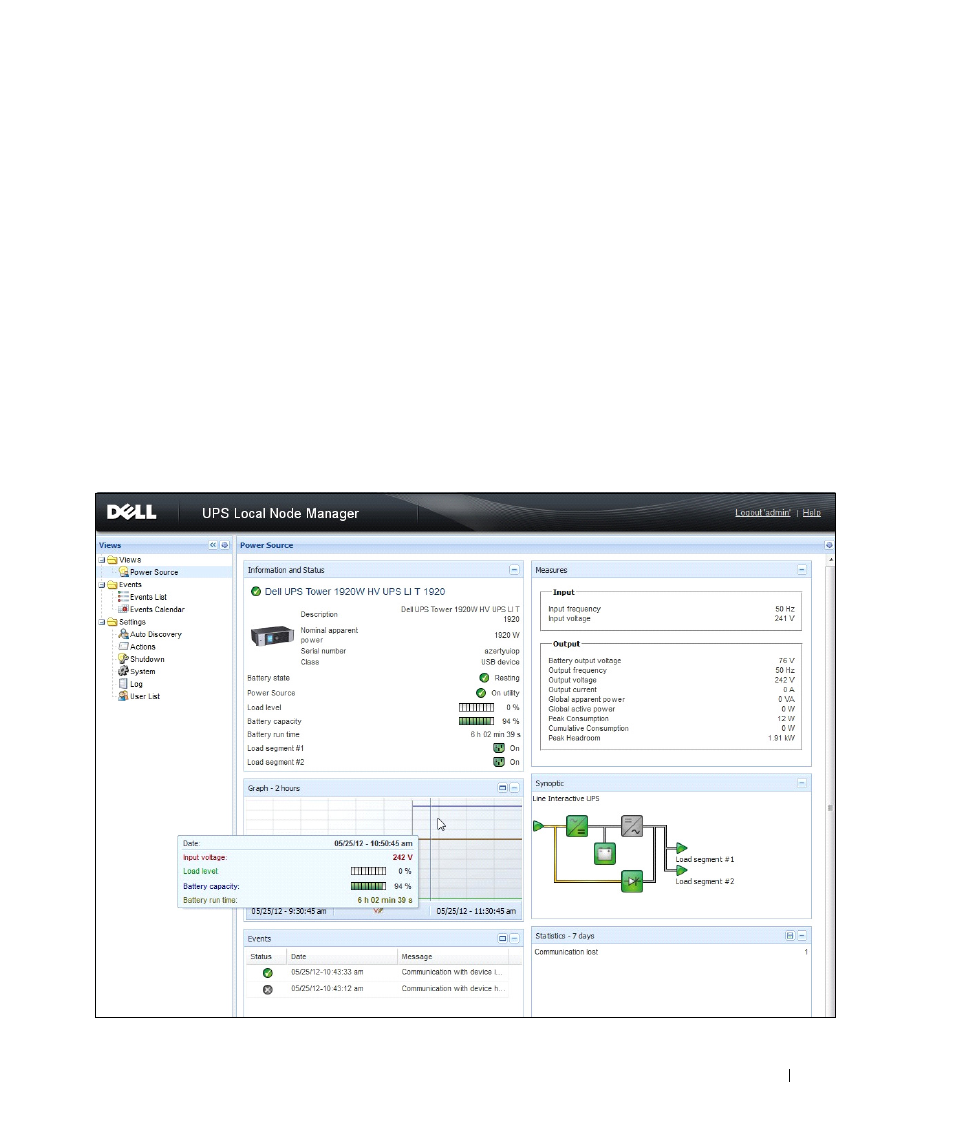Click the Dell logo
The image size is (954, 1145).
click(131, 512)
